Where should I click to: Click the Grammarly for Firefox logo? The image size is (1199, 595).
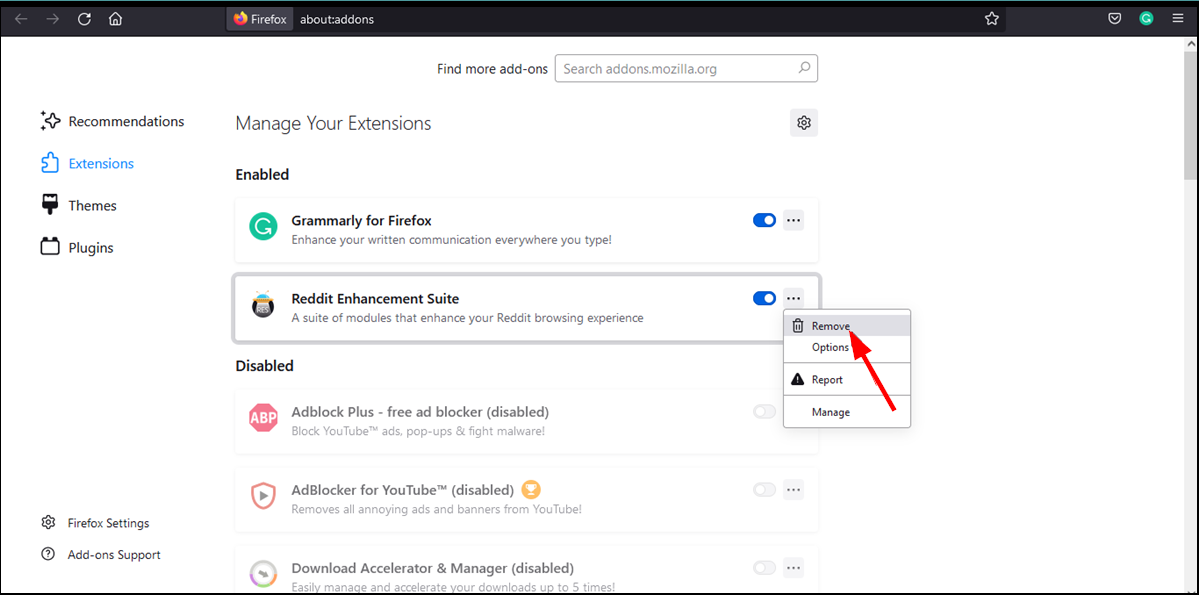[x=263, y=227]
